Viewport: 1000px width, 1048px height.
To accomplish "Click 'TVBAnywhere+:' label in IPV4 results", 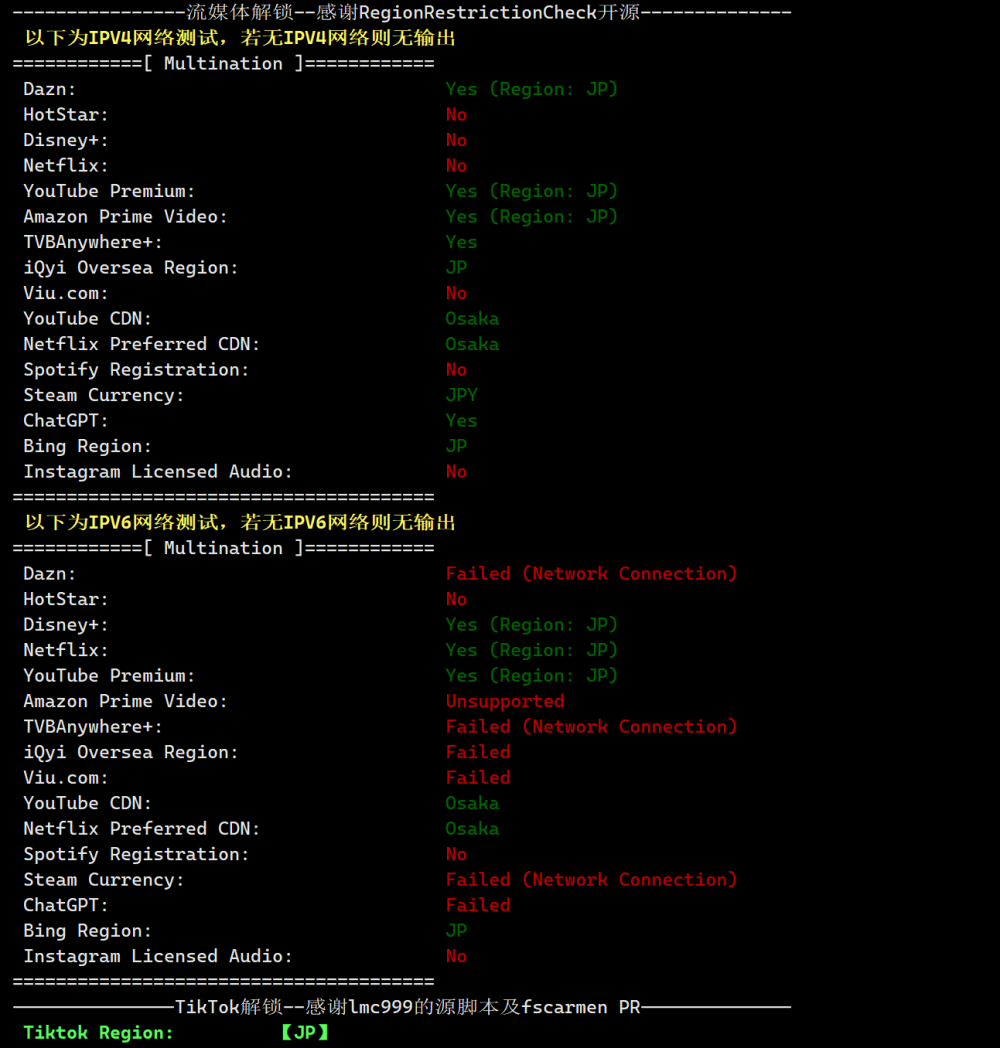I will point(93,243).
